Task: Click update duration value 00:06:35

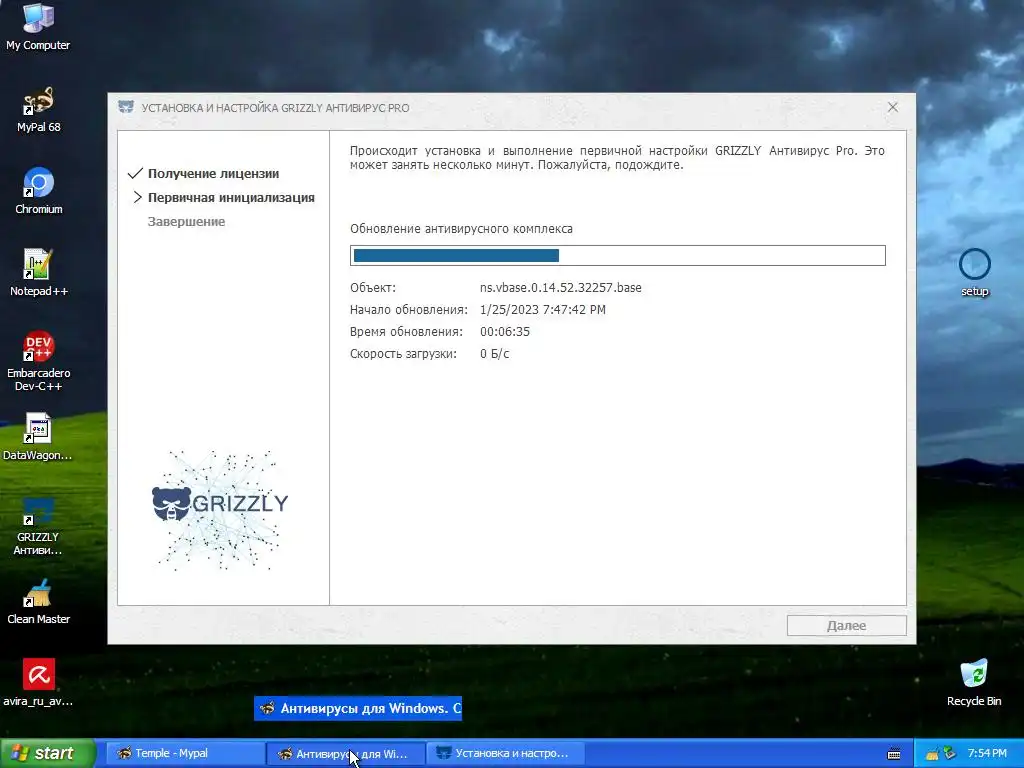Action: pyautogui.click(x=505, y=332)
